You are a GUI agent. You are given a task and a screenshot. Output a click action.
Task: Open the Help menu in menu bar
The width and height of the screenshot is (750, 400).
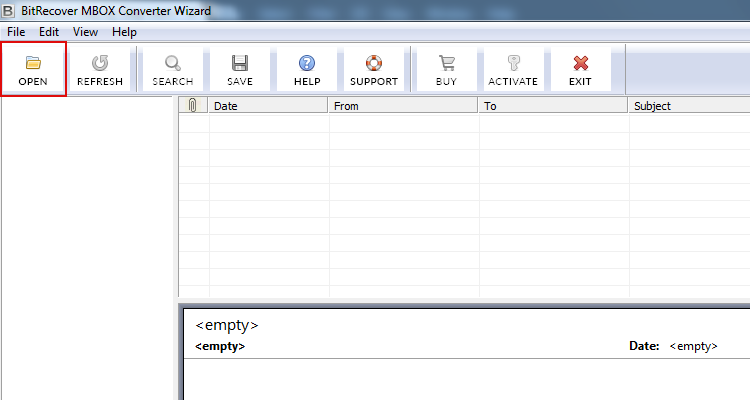(x=124, y=32)
